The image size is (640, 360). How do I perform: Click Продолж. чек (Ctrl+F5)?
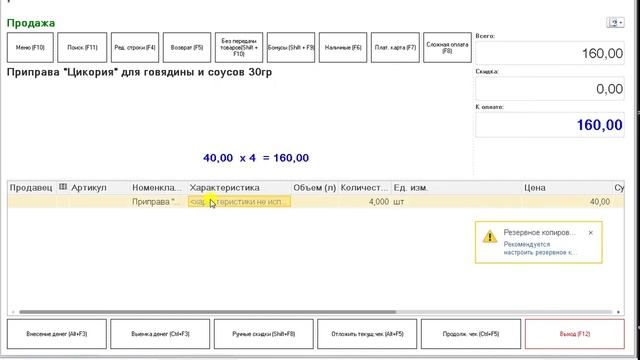(471, 334)
